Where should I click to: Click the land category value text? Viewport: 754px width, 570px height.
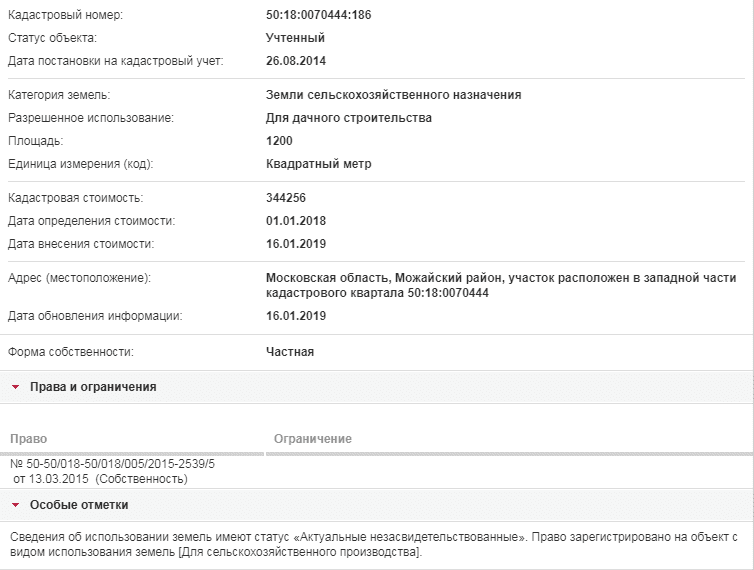click(393, 95)
